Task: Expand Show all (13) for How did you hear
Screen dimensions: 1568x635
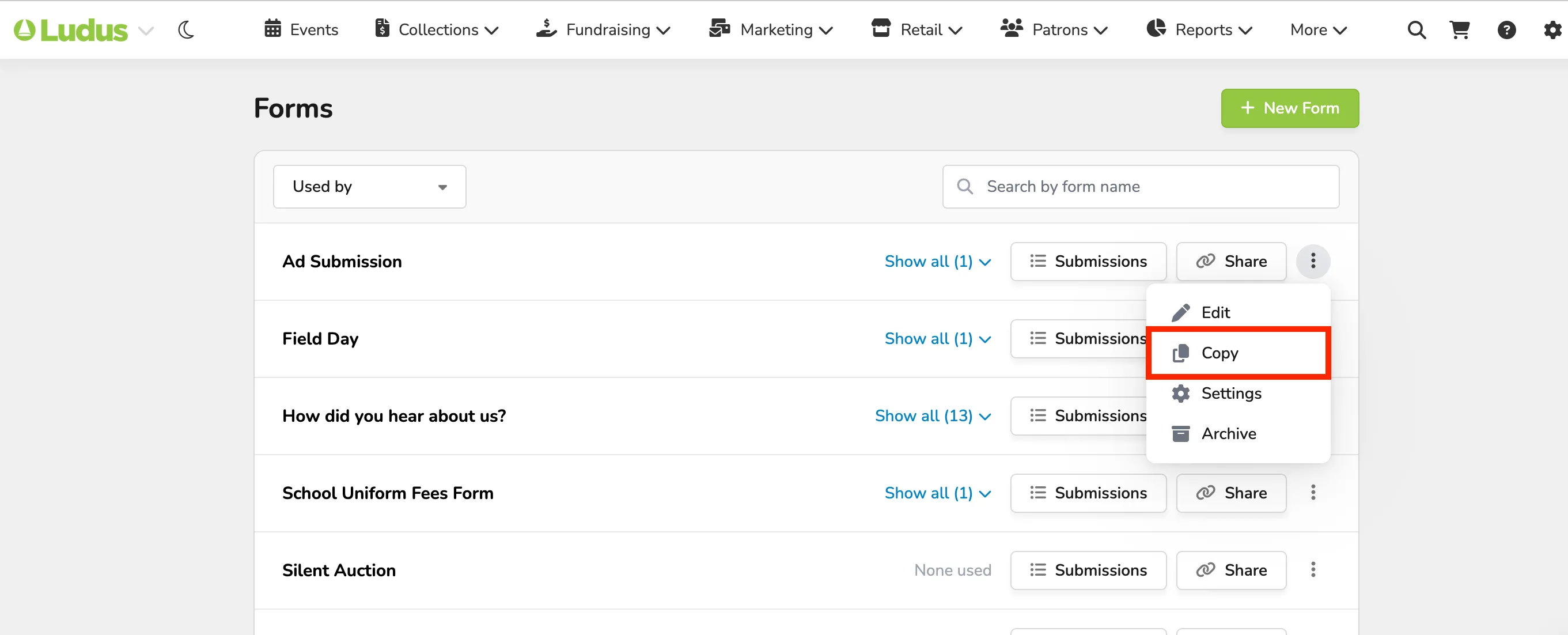Action: point(933,416)
